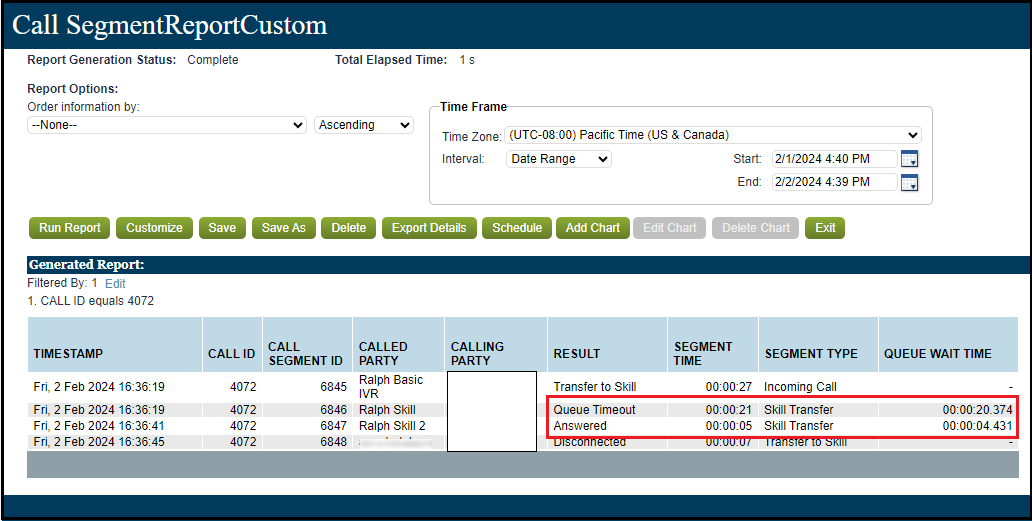Click the Start date input field
Image resolution: width=1032 pixels, height=521 pixels.
coord(835,159)
